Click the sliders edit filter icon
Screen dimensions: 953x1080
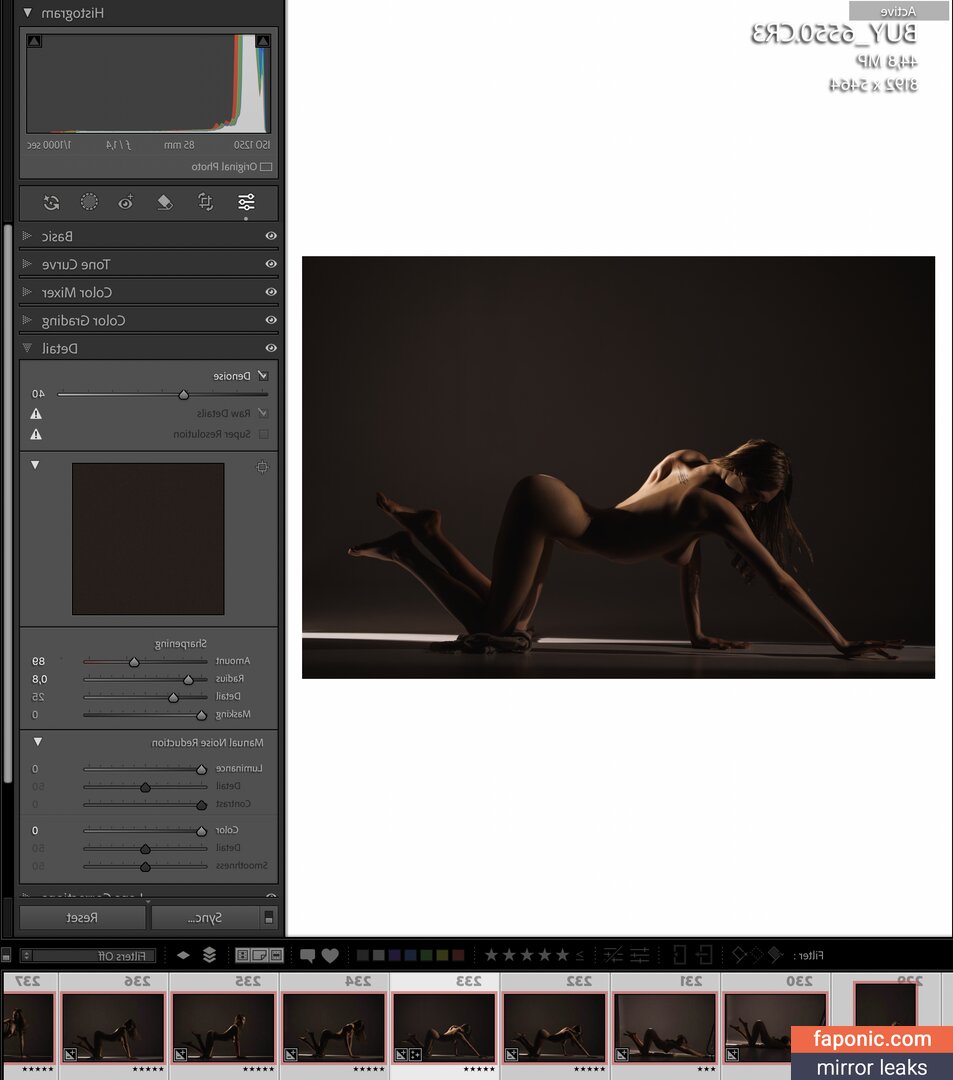[x=640, y=955]
